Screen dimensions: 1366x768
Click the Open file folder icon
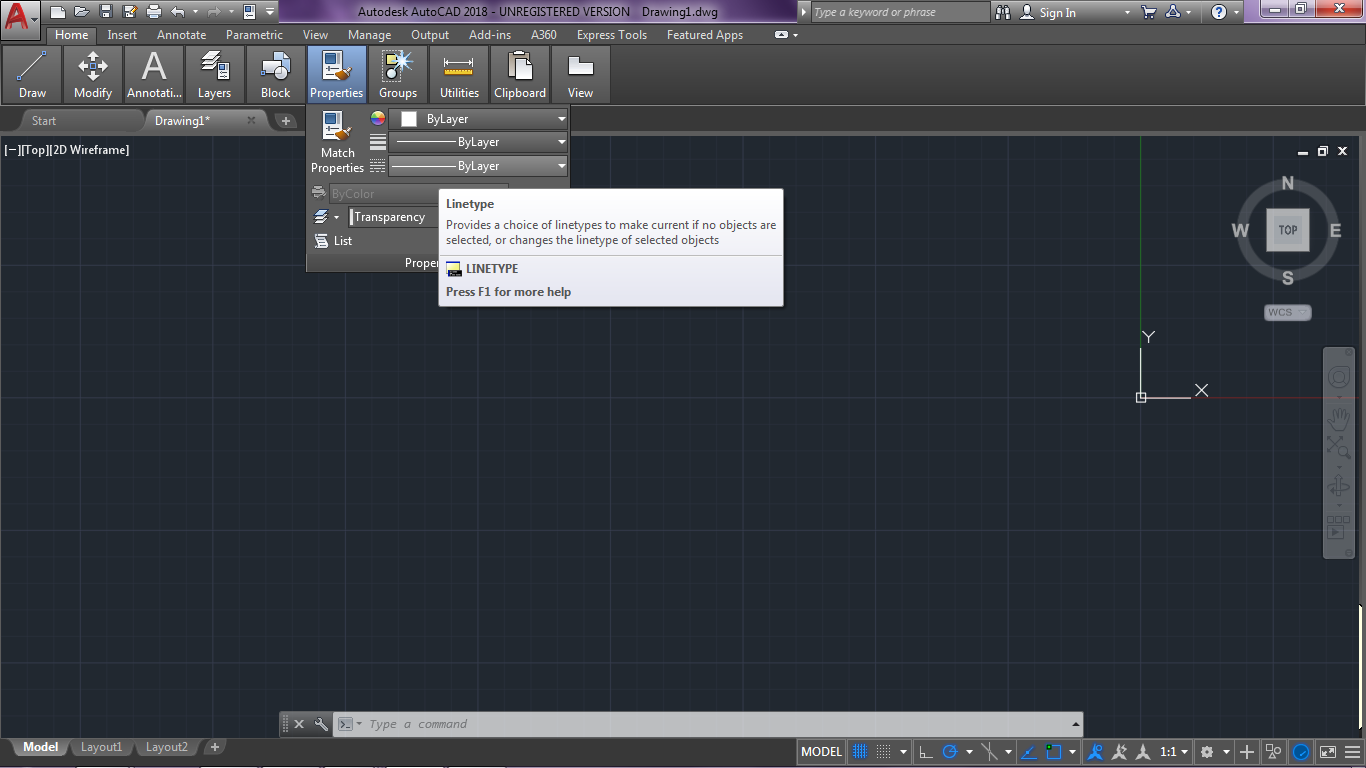click(82, 12)
